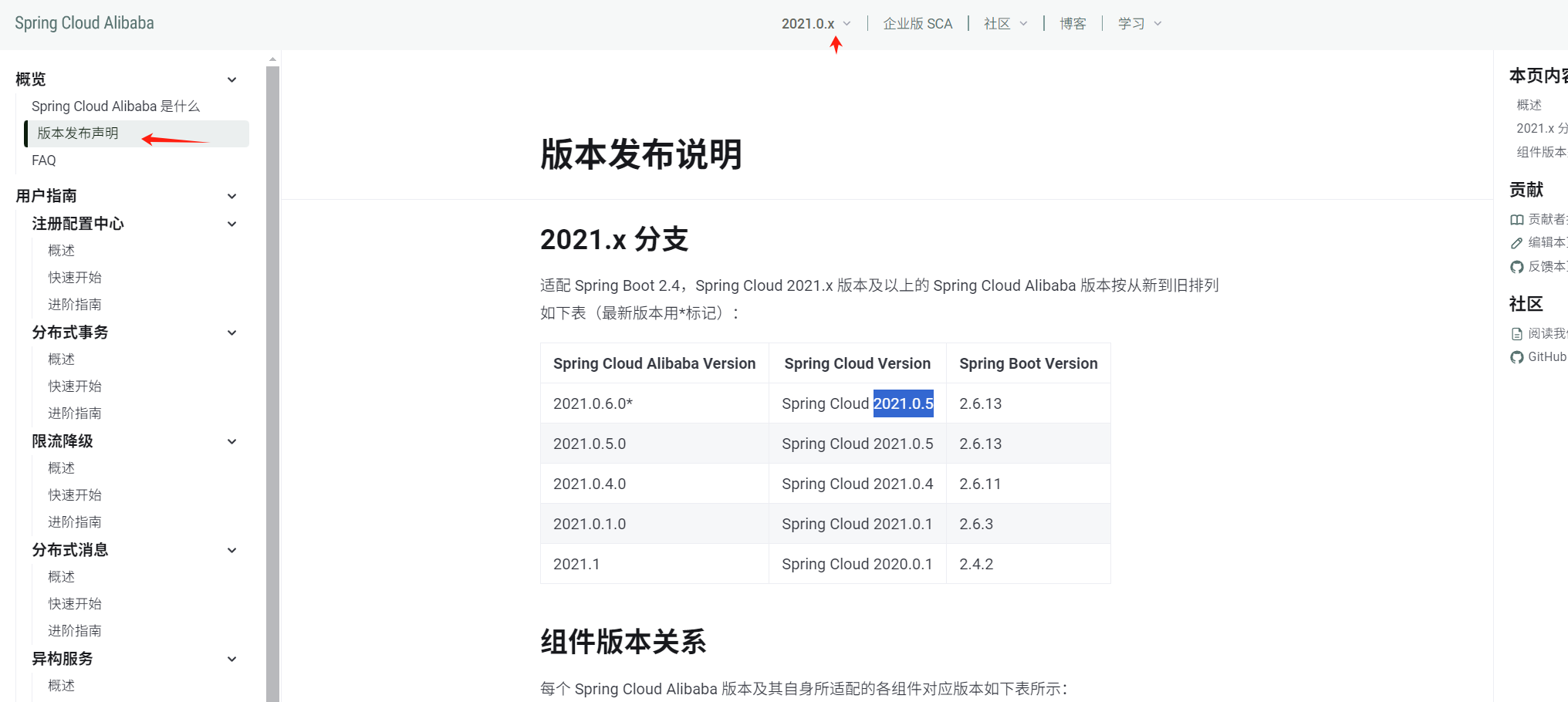Click the 2021.0.1.0 version cell
Screen dimensions: 1568x702
(654, 524)
